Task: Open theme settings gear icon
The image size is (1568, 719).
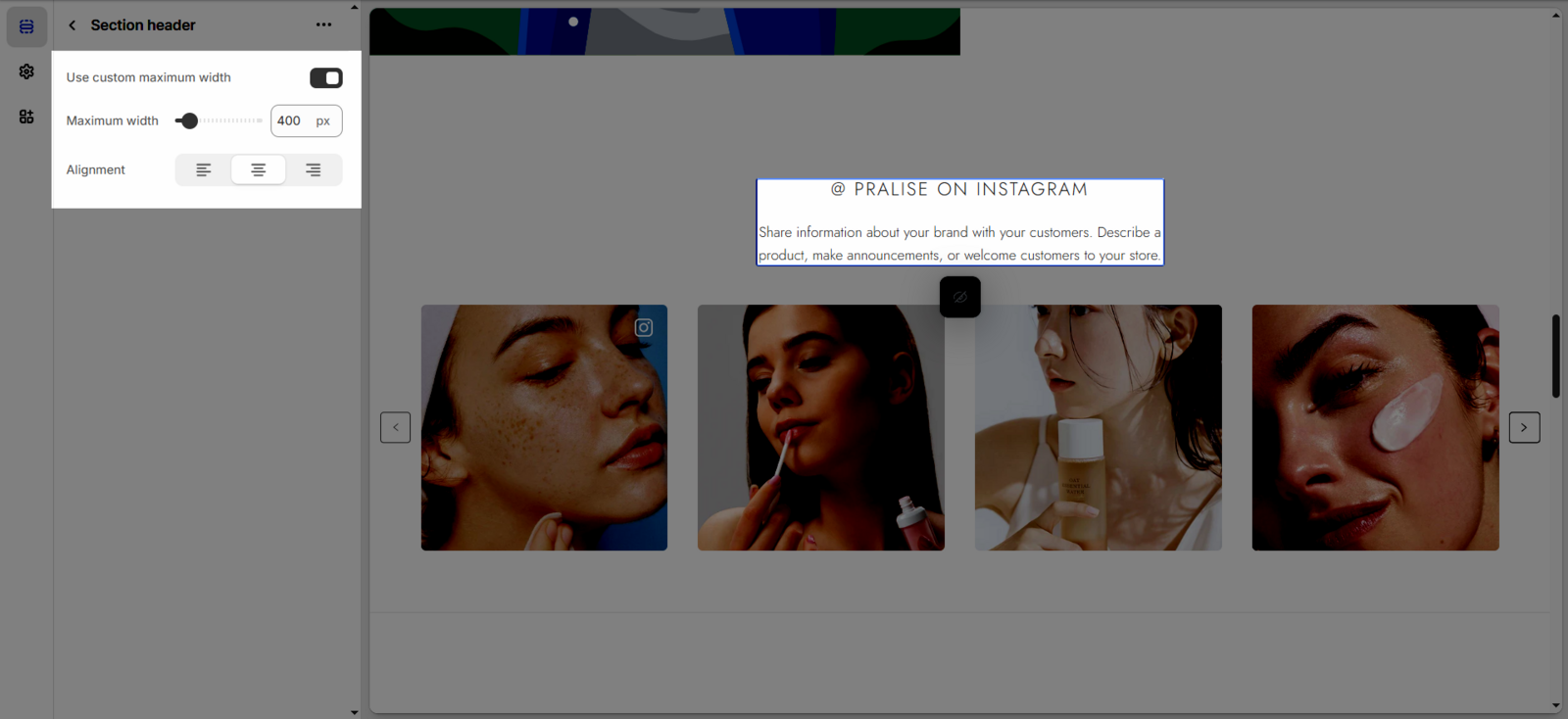Action: click(26, 72)
